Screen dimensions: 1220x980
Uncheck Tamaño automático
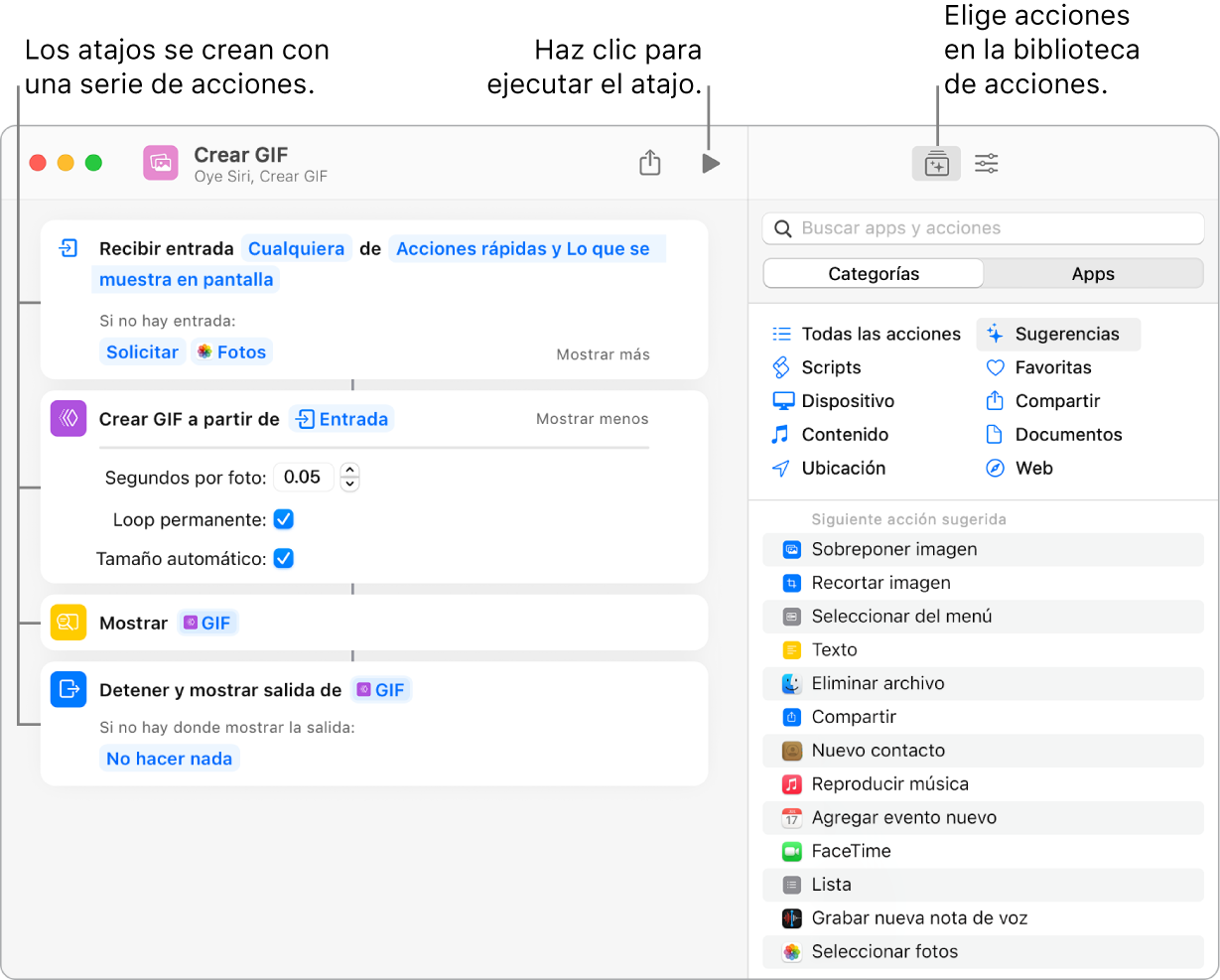tap(283, 558)
